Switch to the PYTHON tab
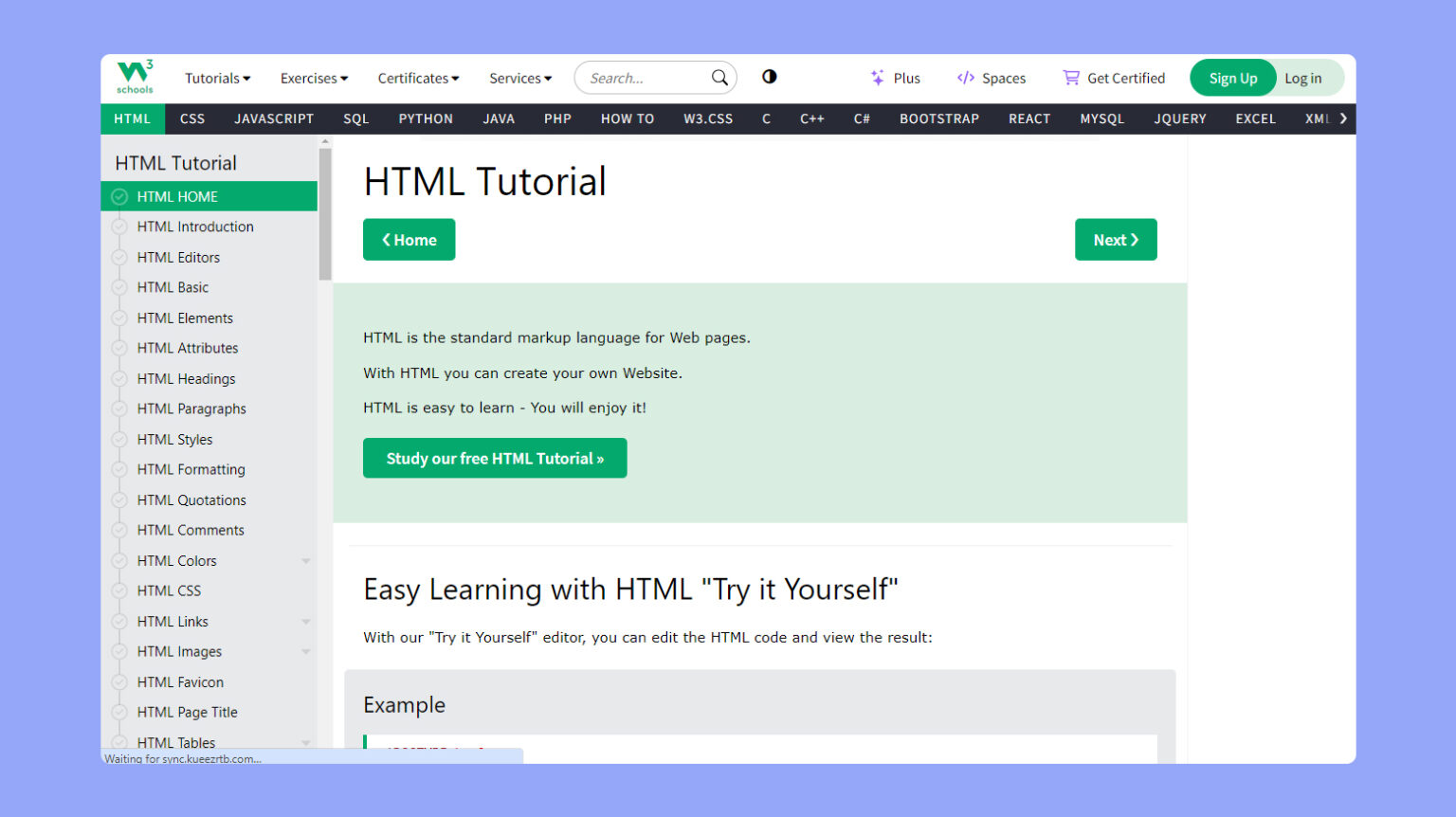Image resolution: width=1456 pixels, height=817 pixels. pyautogui.click(x=426, y=118)
